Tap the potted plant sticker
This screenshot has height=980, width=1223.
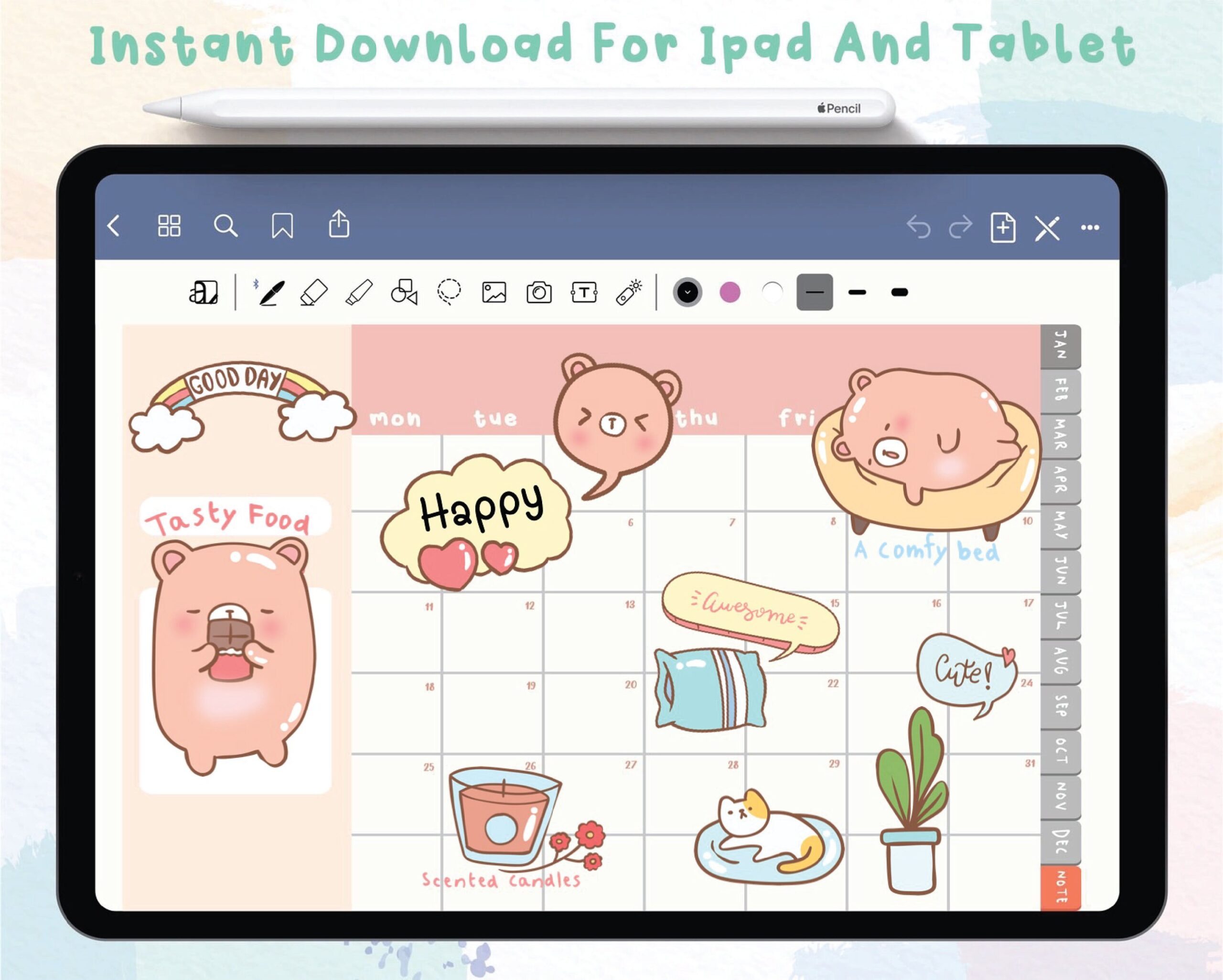[x=913, y=801]
